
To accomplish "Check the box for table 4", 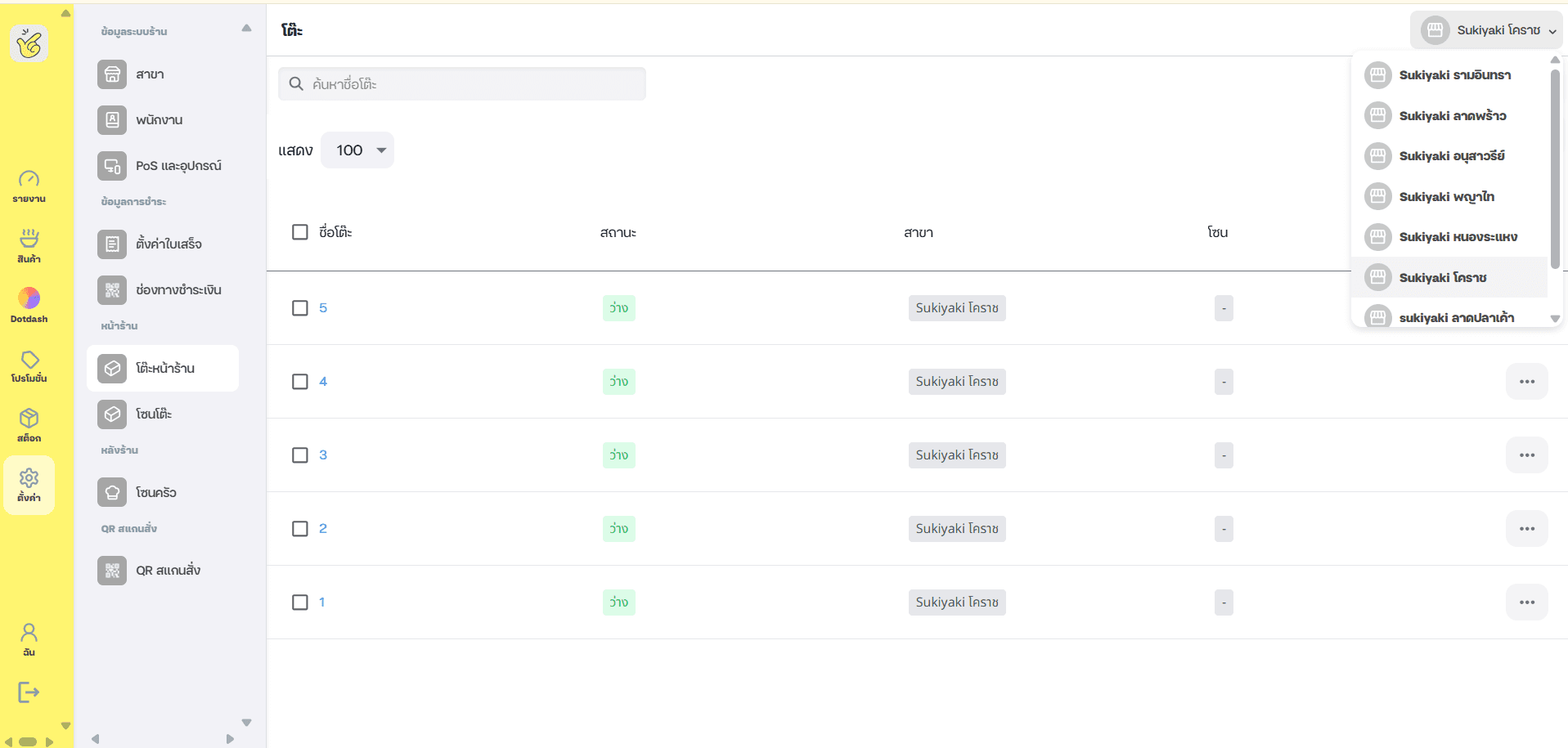I will pos(300,382).
